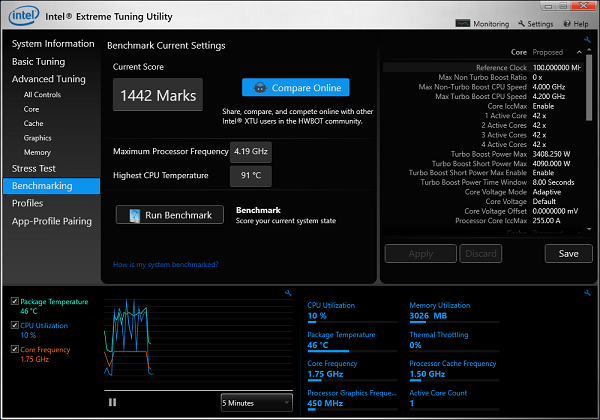Image resolution: width=600 pixels, height=420 pixels.
Task: Click the Compare Online robot icon
Action: tap(260, 88)
